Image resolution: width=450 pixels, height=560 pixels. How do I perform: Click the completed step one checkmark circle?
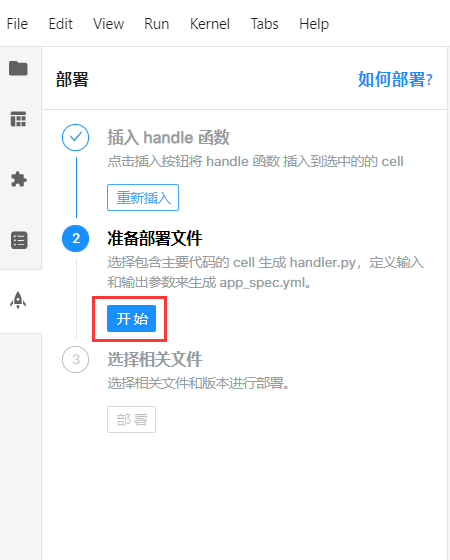pyautogui.click(x=75, y=137)
